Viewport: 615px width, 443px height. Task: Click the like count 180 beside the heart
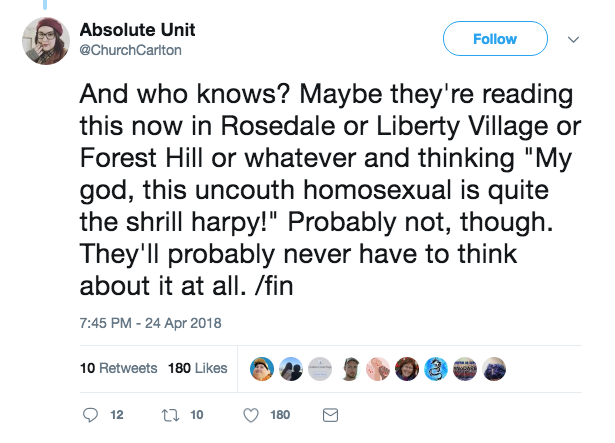(280, 414)
